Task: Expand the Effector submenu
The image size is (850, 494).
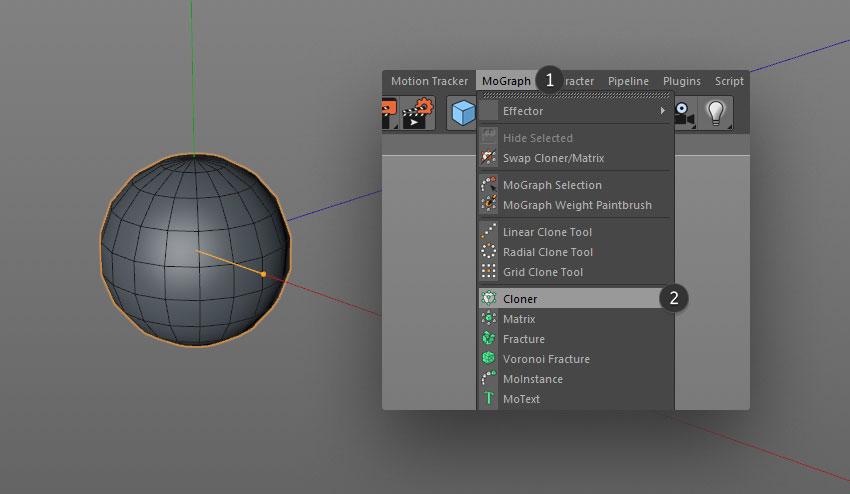Action: pyautogui.click(x=575, y=111)
